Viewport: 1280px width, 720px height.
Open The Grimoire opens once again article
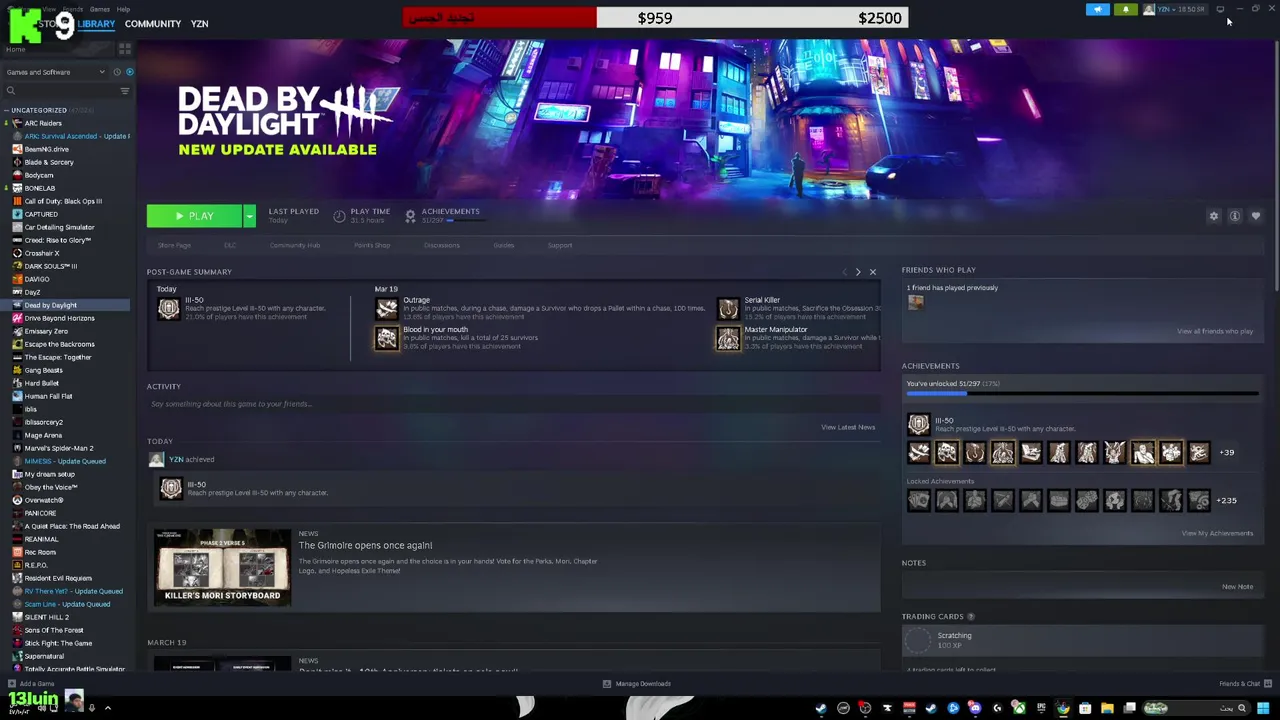365,545
